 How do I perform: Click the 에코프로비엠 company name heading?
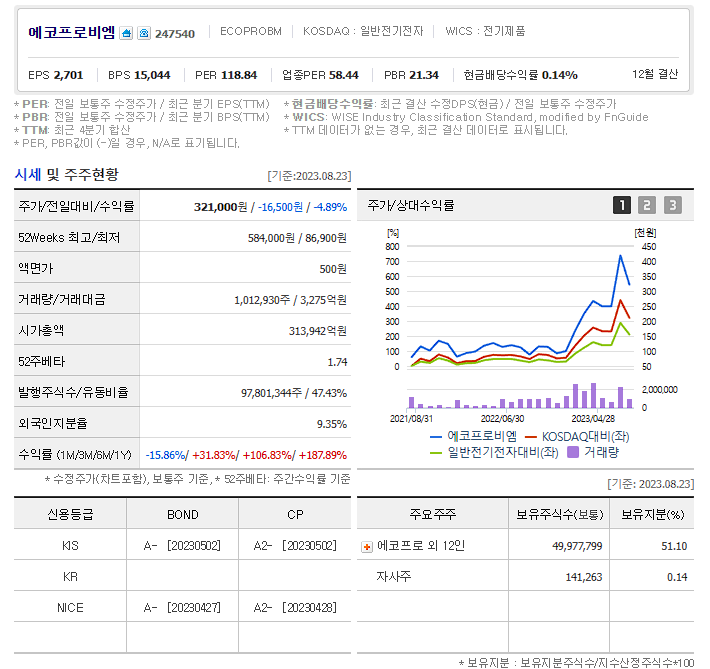click(x=72, y=33)
